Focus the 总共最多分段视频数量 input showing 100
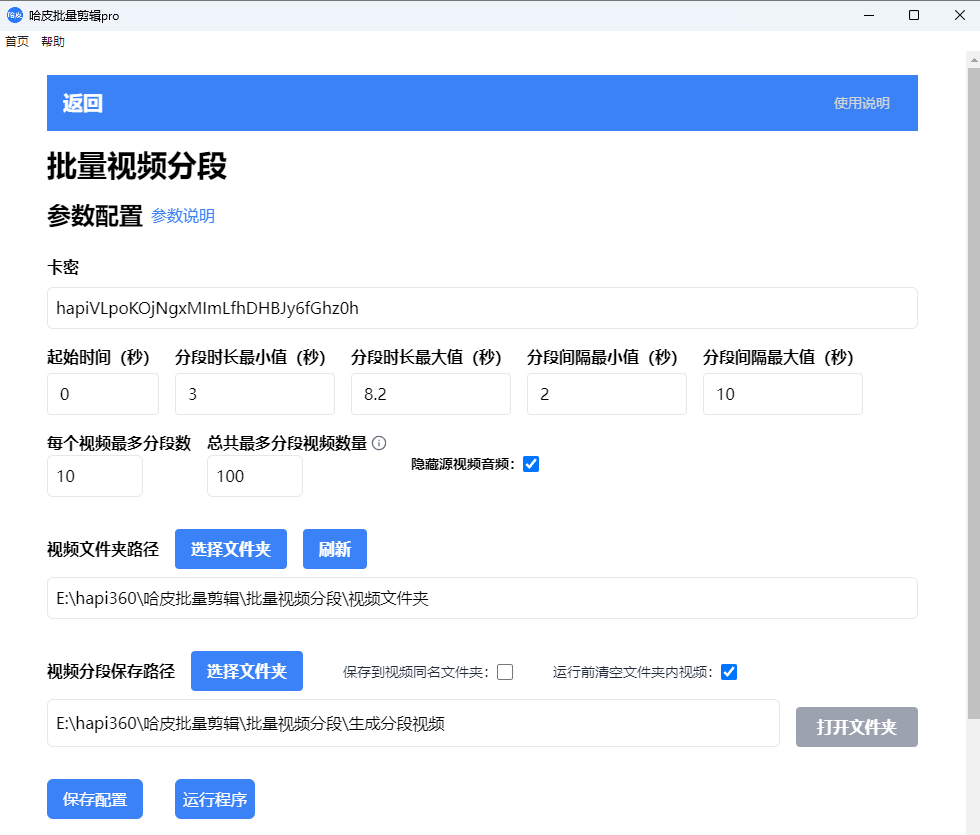 point(255,476)
